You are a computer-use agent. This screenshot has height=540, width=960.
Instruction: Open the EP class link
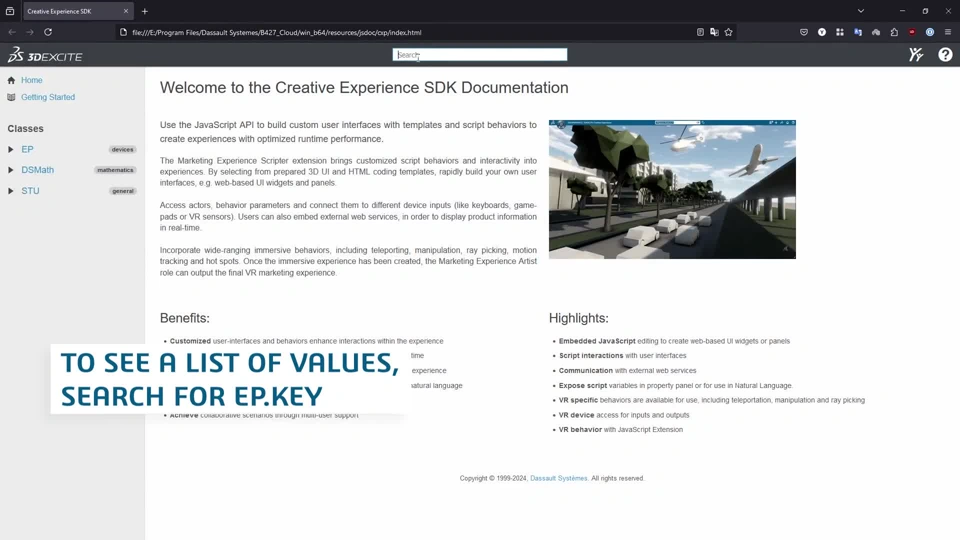pyautogui.click(x=28, y=149)
